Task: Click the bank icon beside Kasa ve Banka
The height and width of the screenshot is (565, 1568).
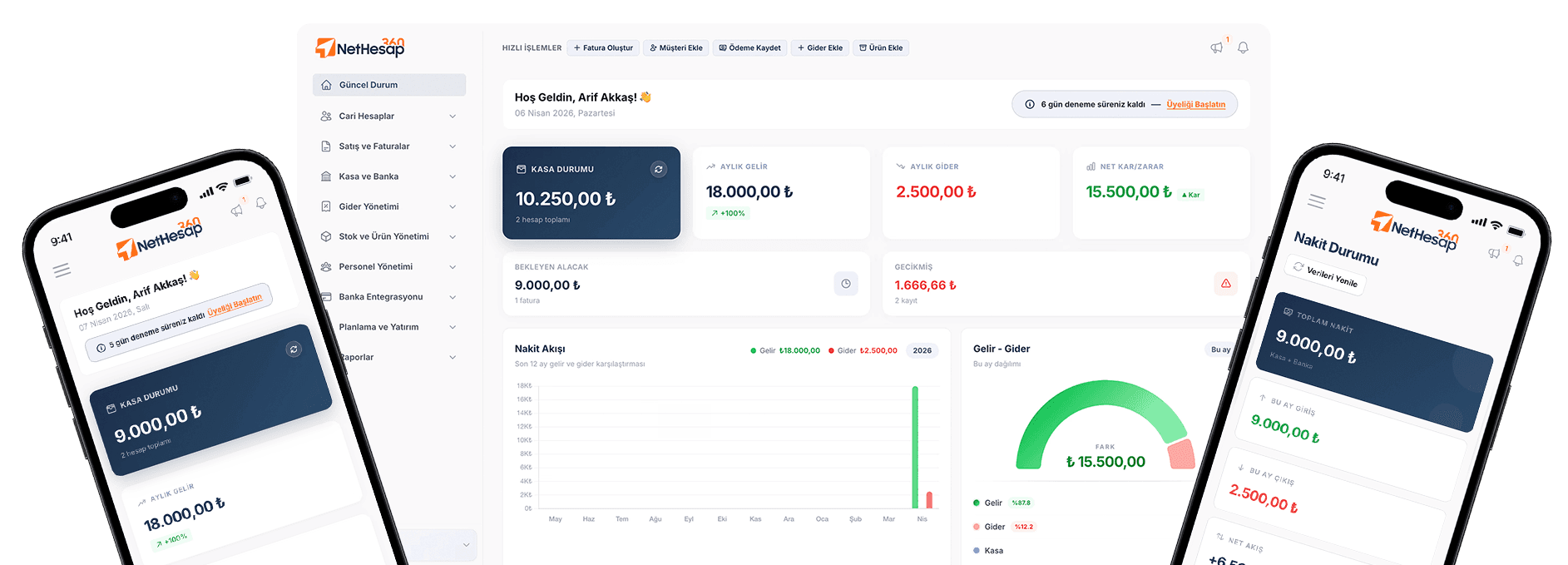Action: click(326, 176)
